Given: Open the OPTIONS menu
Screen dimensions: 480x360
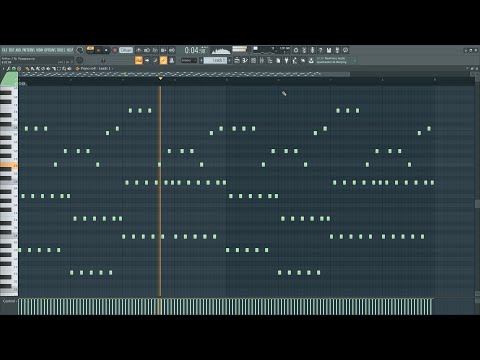Looking at the screenshot, I should 50,50.
